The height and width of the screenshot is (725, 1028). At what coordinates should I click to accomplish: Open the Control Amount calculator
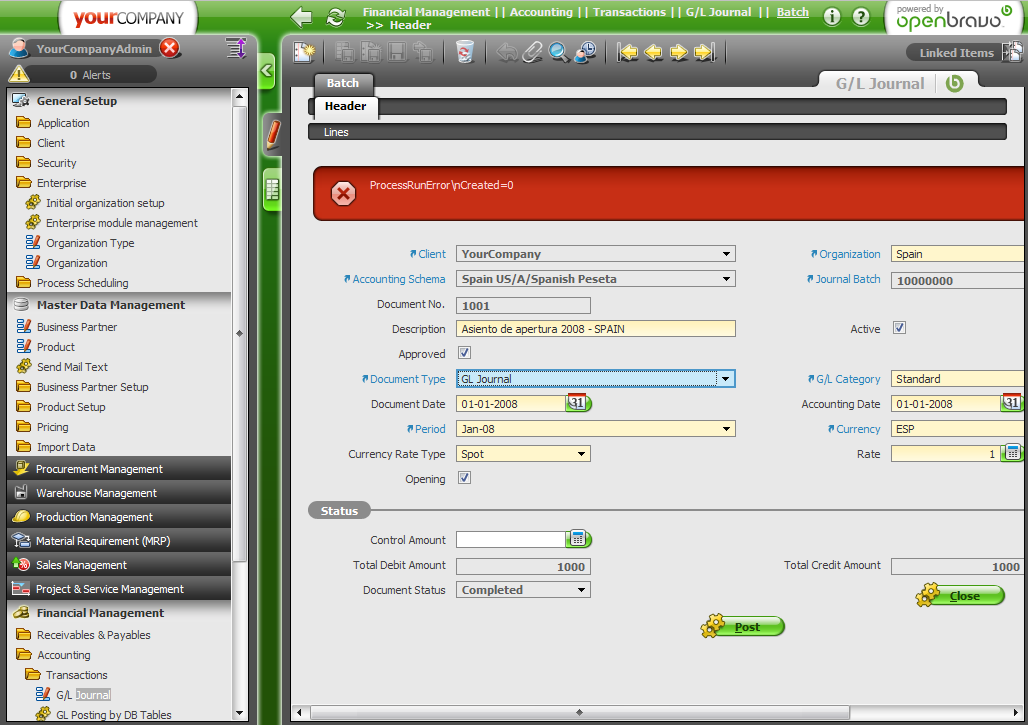click(578, 540)
